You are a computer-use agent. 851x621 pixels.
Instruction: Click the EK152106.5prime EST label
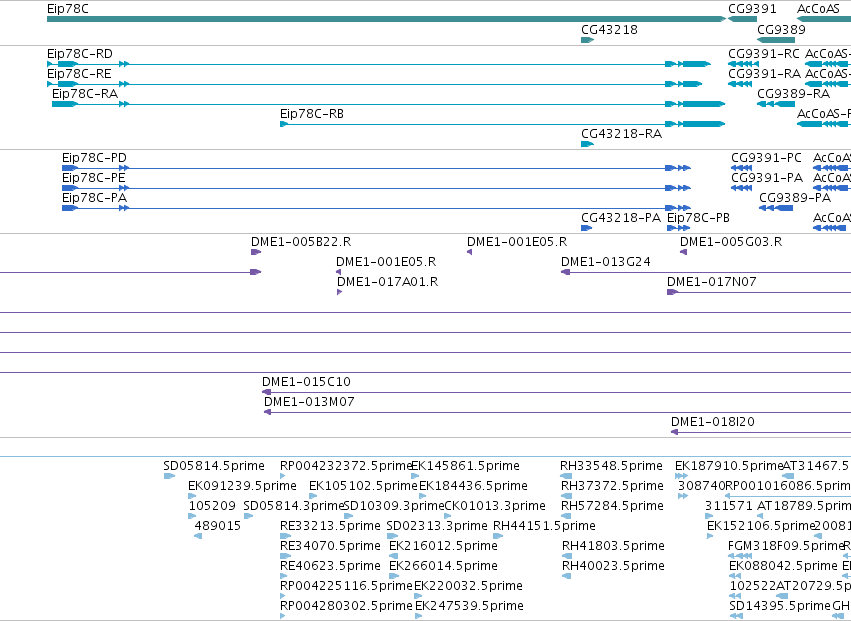761,526
